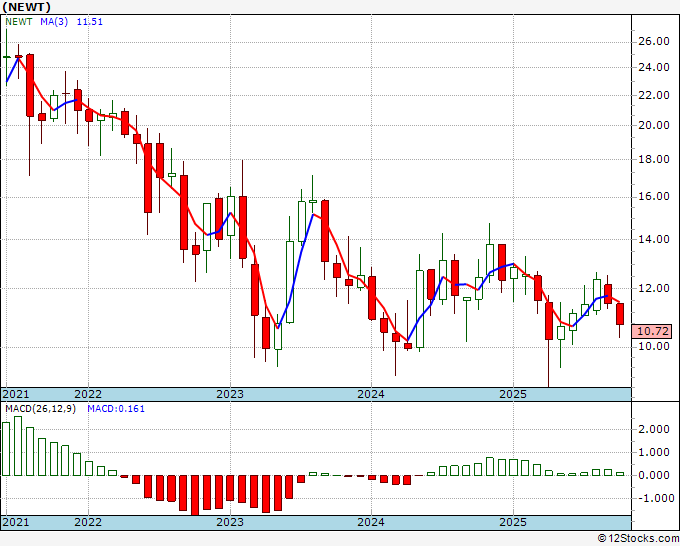This screenshot has height=546, width=680.
Task: Open the 12Stocks.com copyright link
Action: 638,539
